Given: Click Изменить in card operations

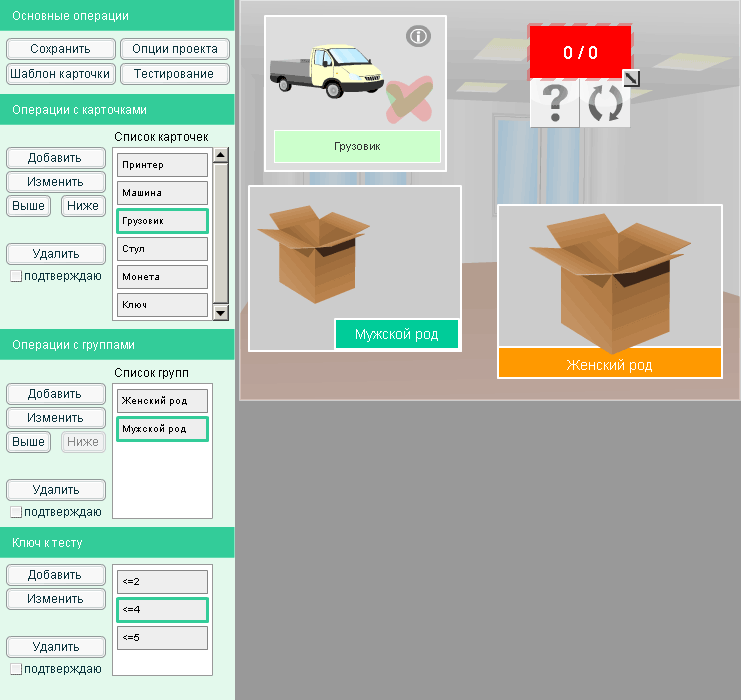Looking at the screenshot, I should pyautogui.click(x=56, y=182).
